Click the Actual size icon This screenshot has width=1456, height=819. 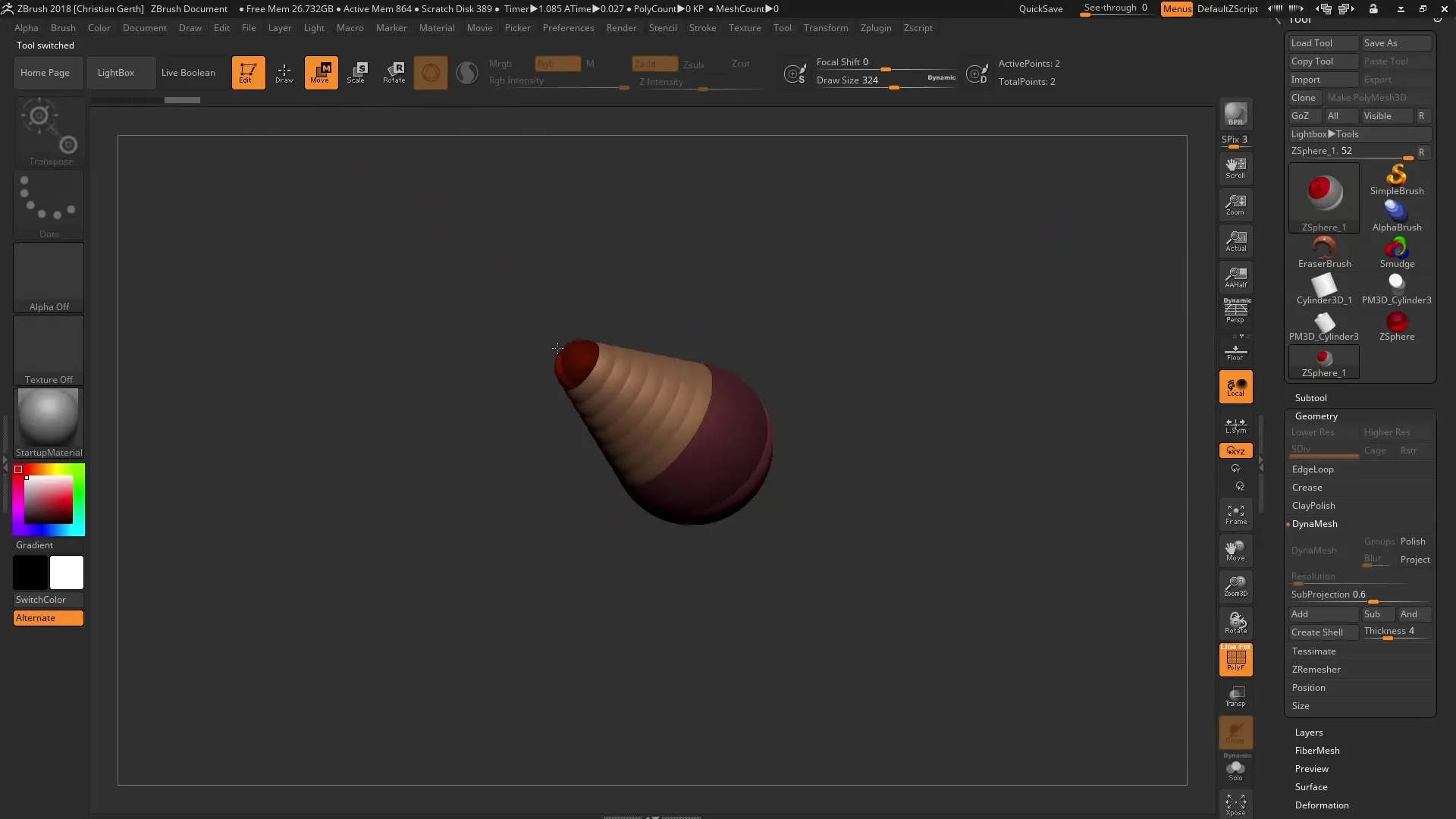pyautogui.click(x=1235, y=241)
